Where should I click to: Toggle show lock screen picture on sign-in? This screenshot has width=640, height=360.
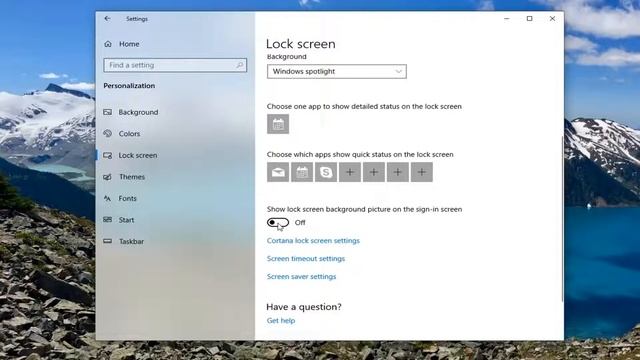tap(278, 222)
